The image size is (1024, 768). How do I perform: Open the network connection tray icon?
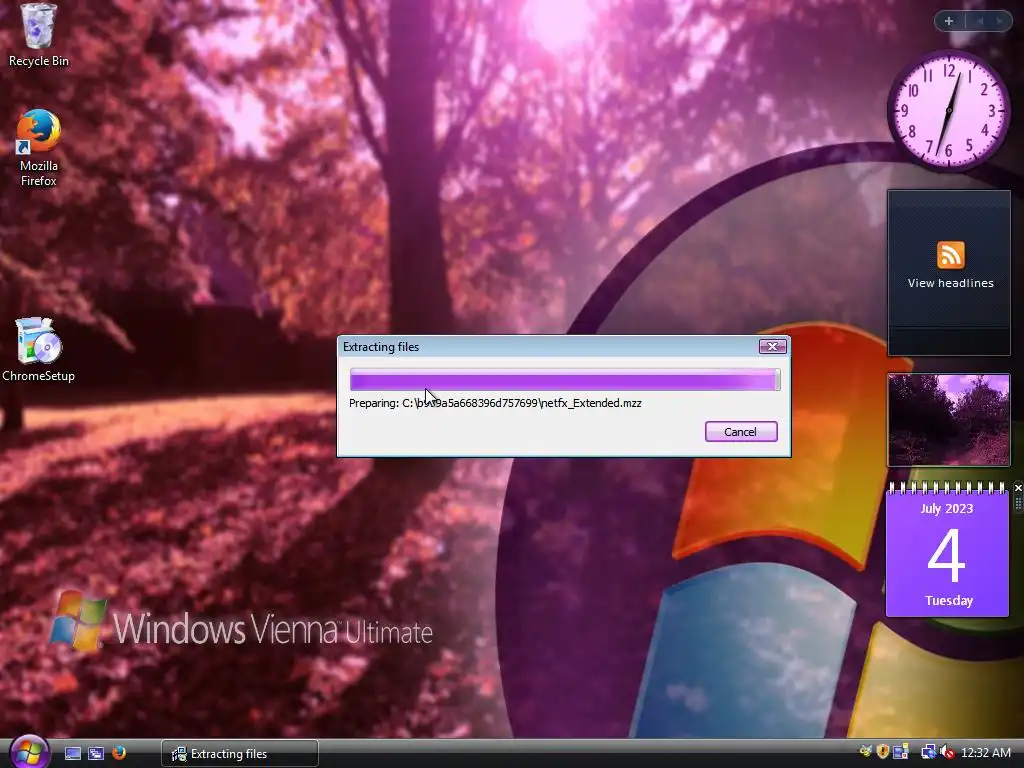point(927,752)
